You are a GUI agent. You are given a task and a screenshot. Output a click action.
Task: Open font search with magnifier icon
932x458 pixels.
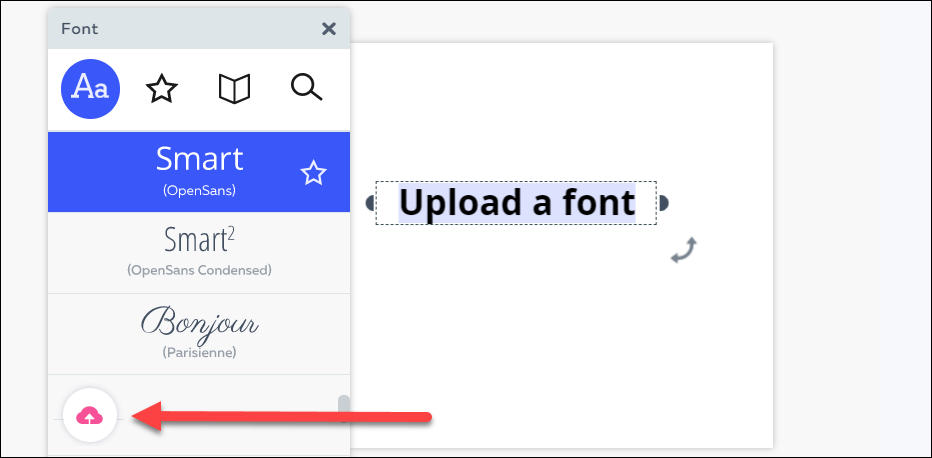[x=306, y=88]
